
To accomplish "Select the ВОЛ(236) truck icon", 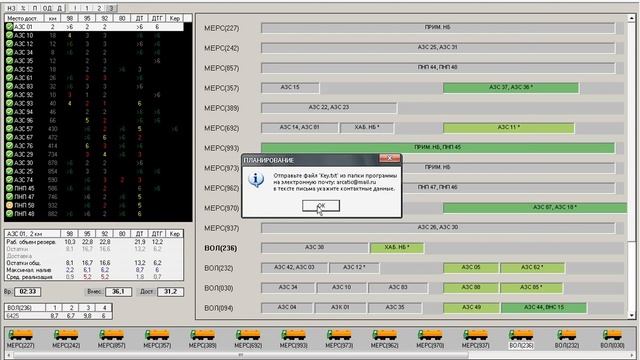I will [x=521, y=335].
